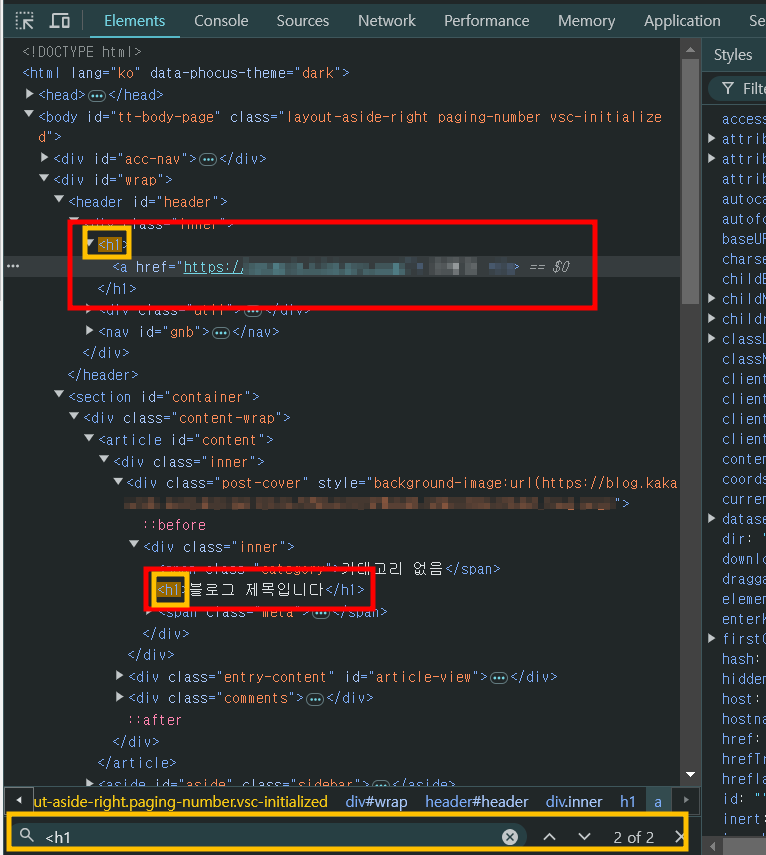Select the DOCTYPE html line
Image resolution: width=766 pixels, height=855 pixels.
point(82,52)
